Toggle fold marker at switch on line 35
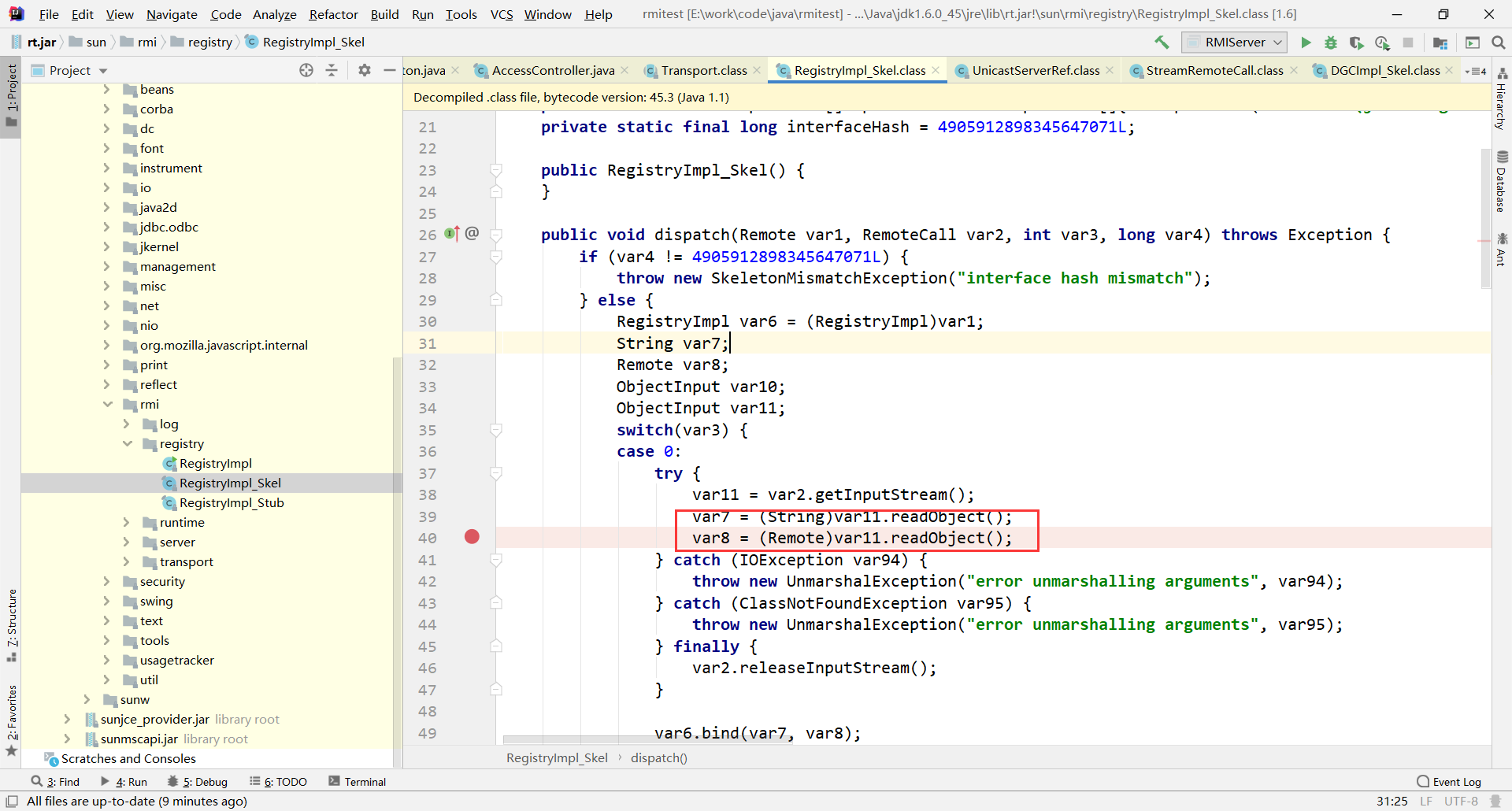Viewport: 1512px width, 811px height. point(496,430)
